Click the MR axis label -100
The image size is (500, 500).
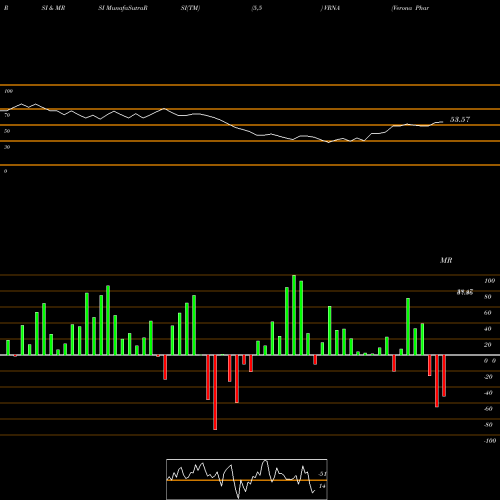490,441
